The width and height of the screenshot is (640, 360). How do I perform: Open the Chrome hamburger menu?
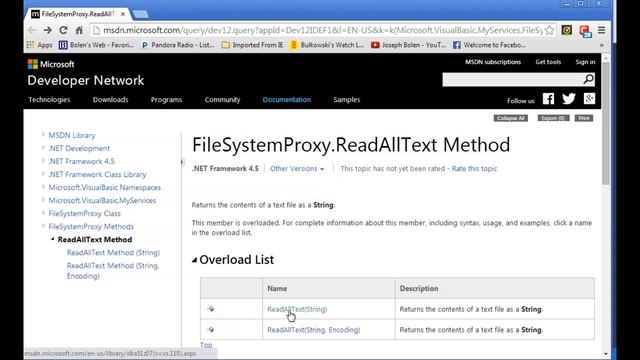click(602, 30)
